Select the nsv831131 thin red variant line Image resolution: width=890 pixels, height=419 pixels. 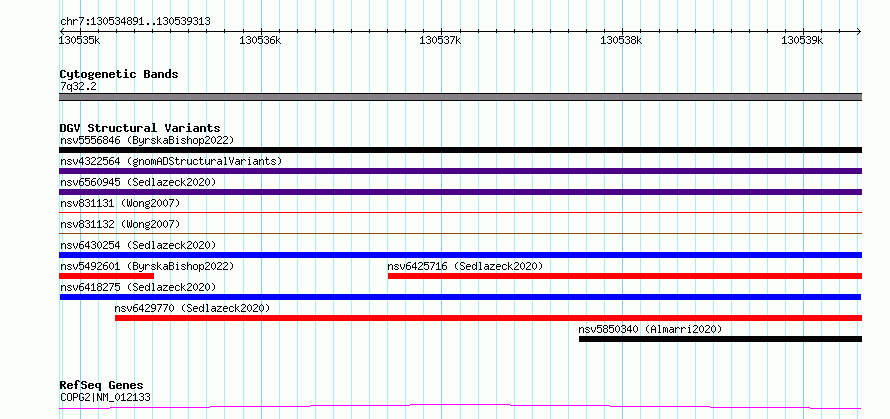(460, 212)
